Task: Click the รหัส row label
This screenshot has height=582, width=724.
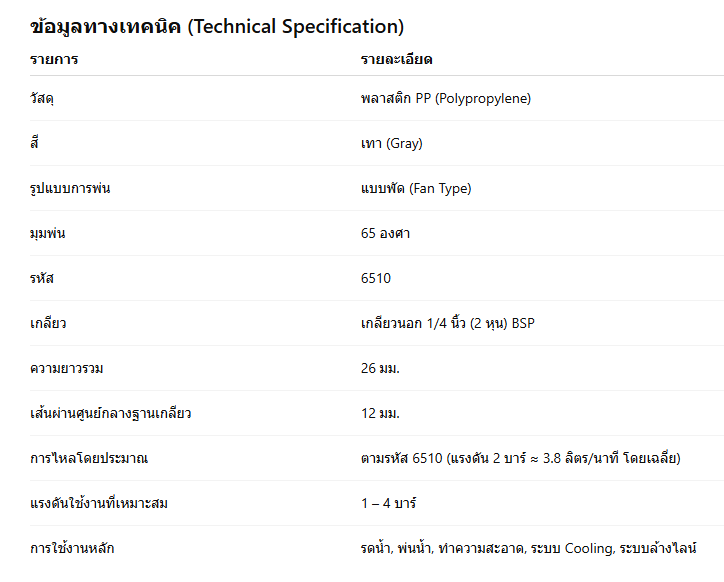Action: (x=42, y=278)
